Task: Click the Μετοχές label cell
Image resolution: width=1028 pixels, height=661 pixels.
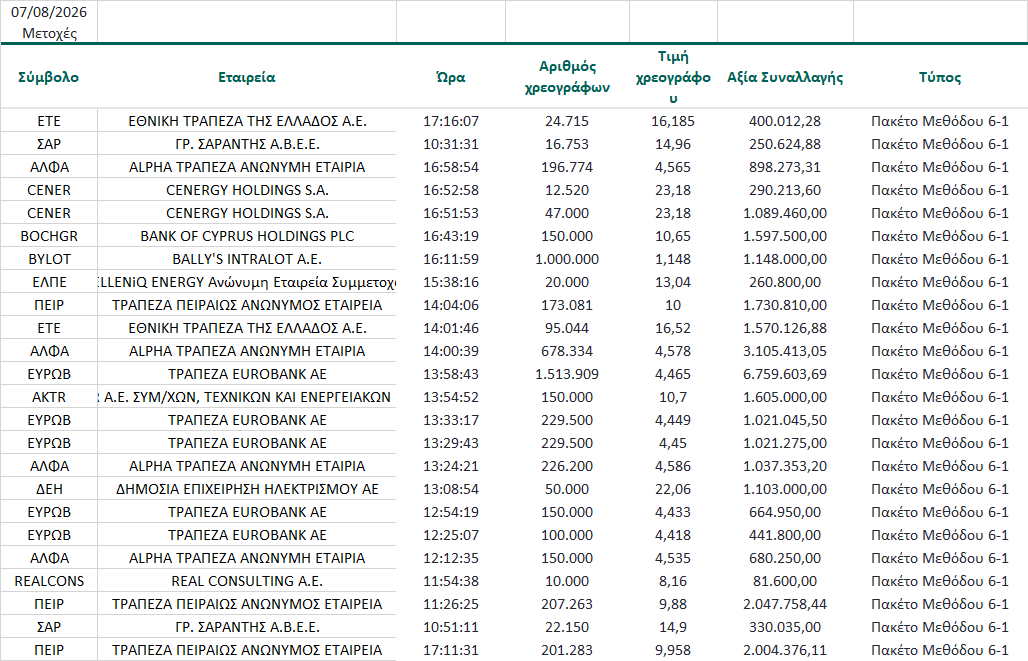Action: (x=49, y=33)
